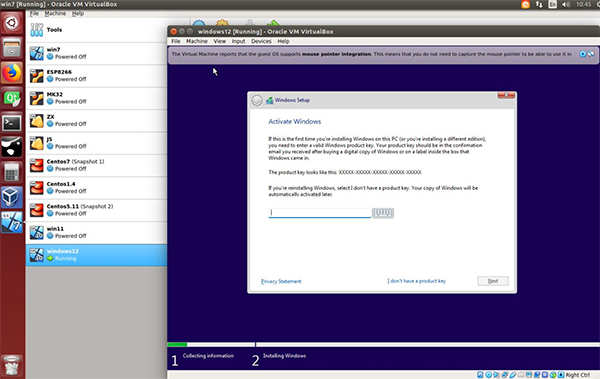Click the 'Right Ctrl' host key label
The image size is (600, 379).
pyautogui.click(x=577, y=375)
